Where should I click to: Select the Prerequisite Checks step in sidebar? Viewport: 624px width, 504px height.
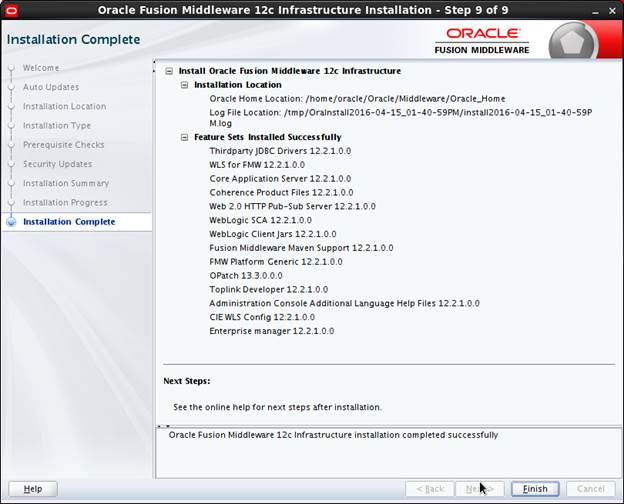coord(63,145)
